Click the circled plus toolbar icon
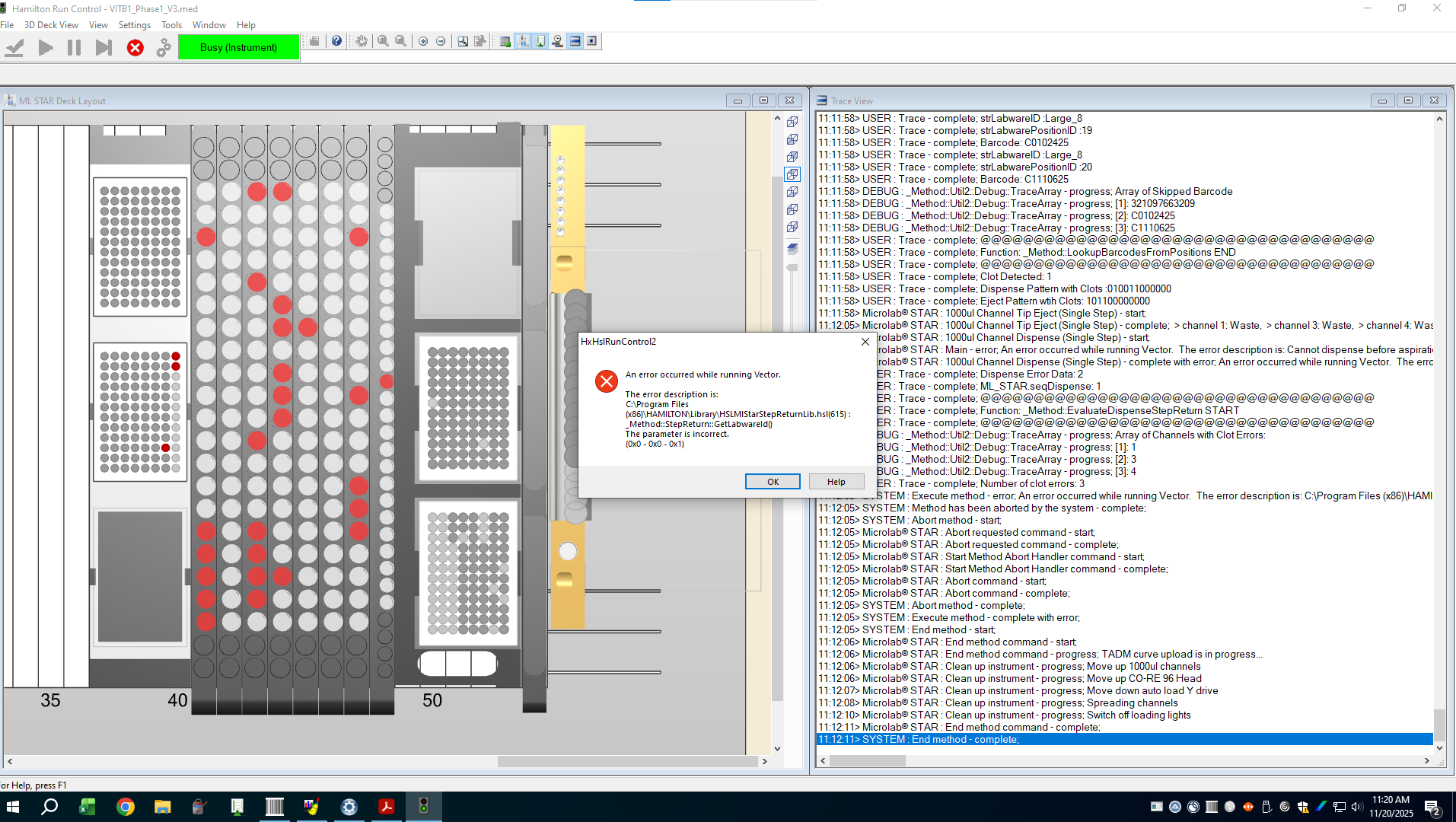The image size is (1456, 822). 423,41
